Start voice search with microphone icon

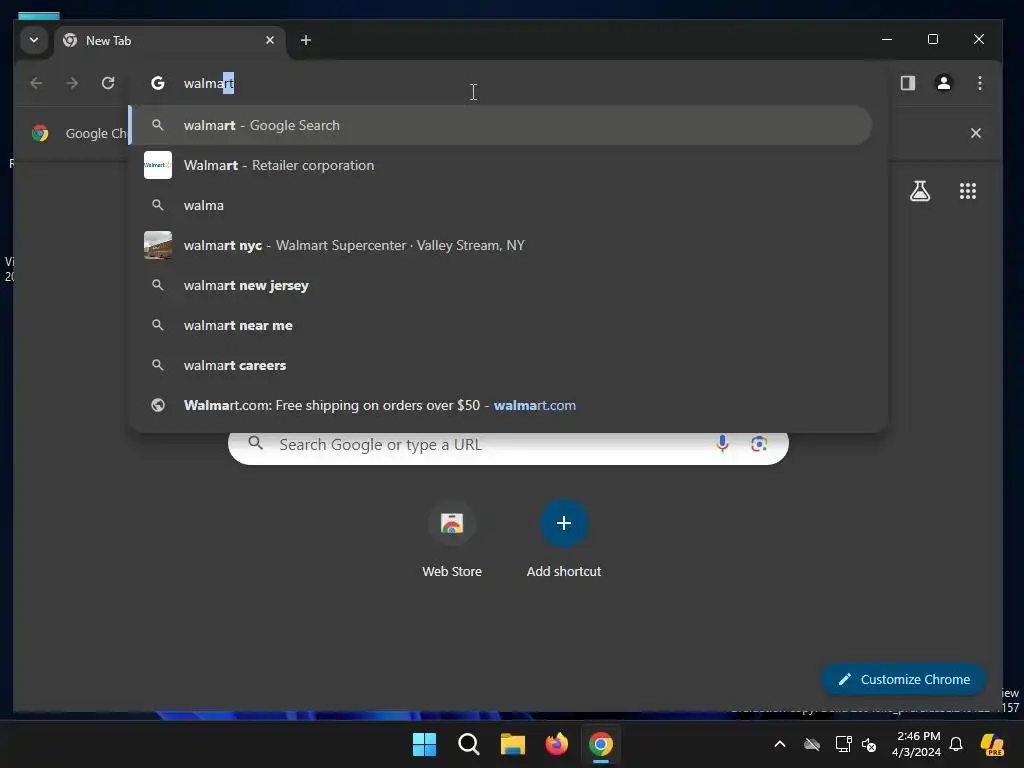click(722, 444)
